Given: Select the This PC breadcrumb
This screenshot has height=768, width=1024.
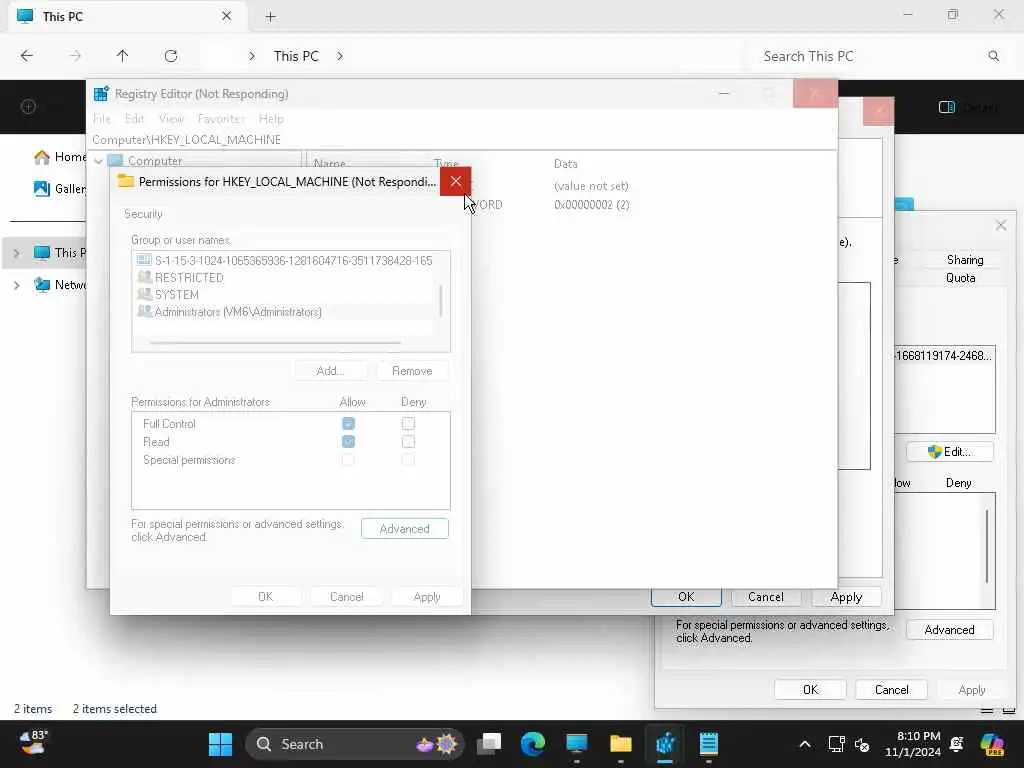Looking at the screenshot, I should pos(296,56).
